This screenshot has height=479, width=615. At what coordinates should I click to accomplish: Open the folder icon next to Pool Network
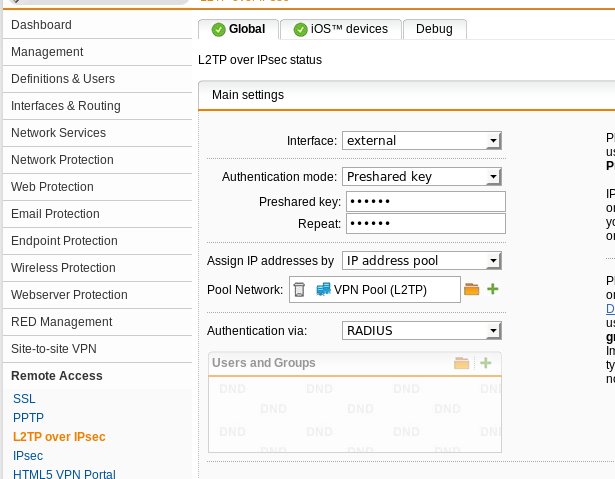tap(471, 289)
